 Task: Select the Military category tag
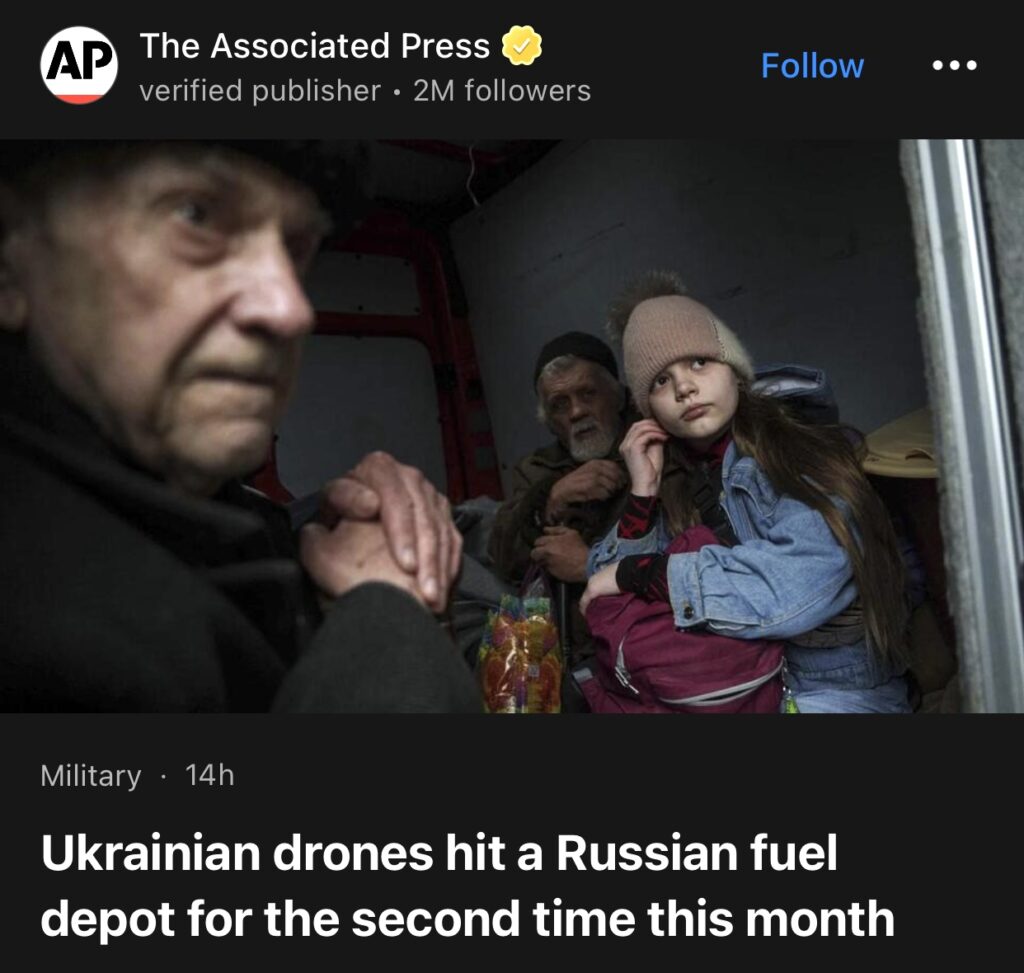(x=91, y=776)
